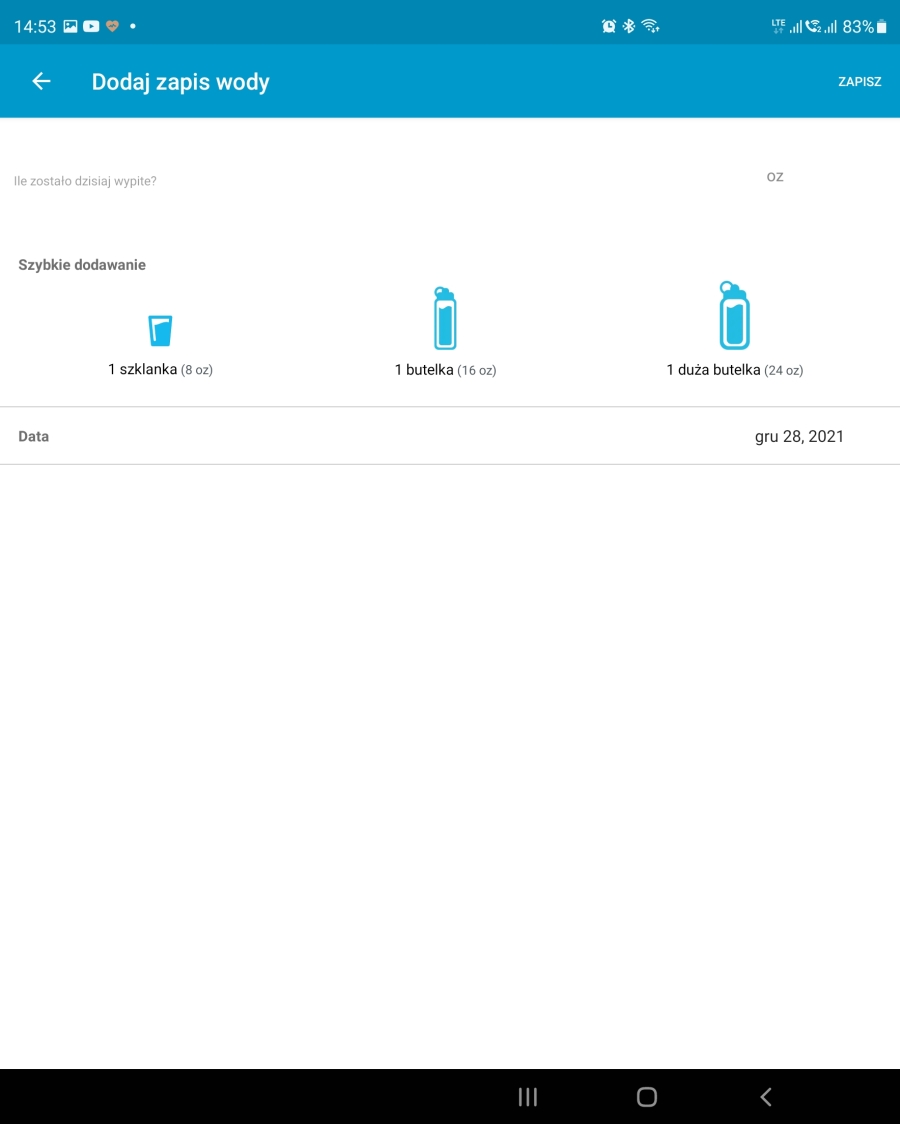
Task: Tap the 'Data' row label
Action: point(34,437)
